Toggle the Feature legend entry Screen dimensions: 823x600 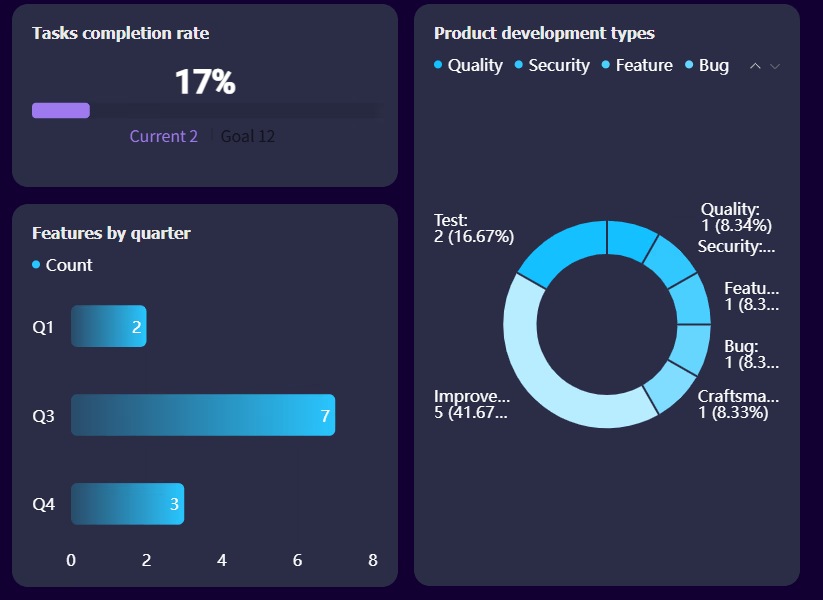[x=637, y=65]
